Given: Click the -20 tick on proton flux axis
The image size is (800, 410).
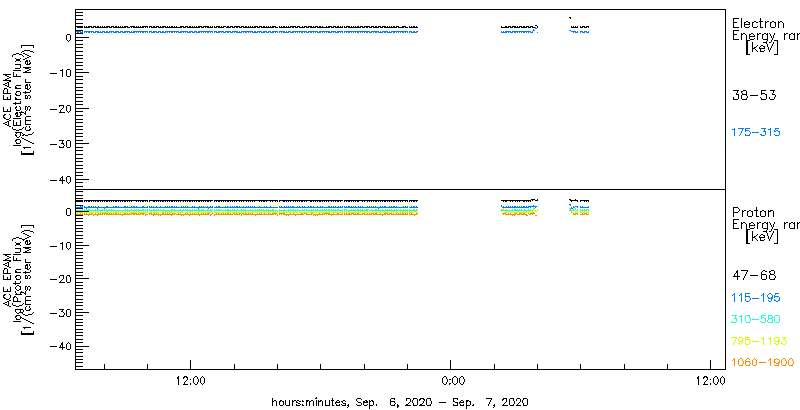Looking at the screenshot, I should pyautogui.click(x=61, y=278).
